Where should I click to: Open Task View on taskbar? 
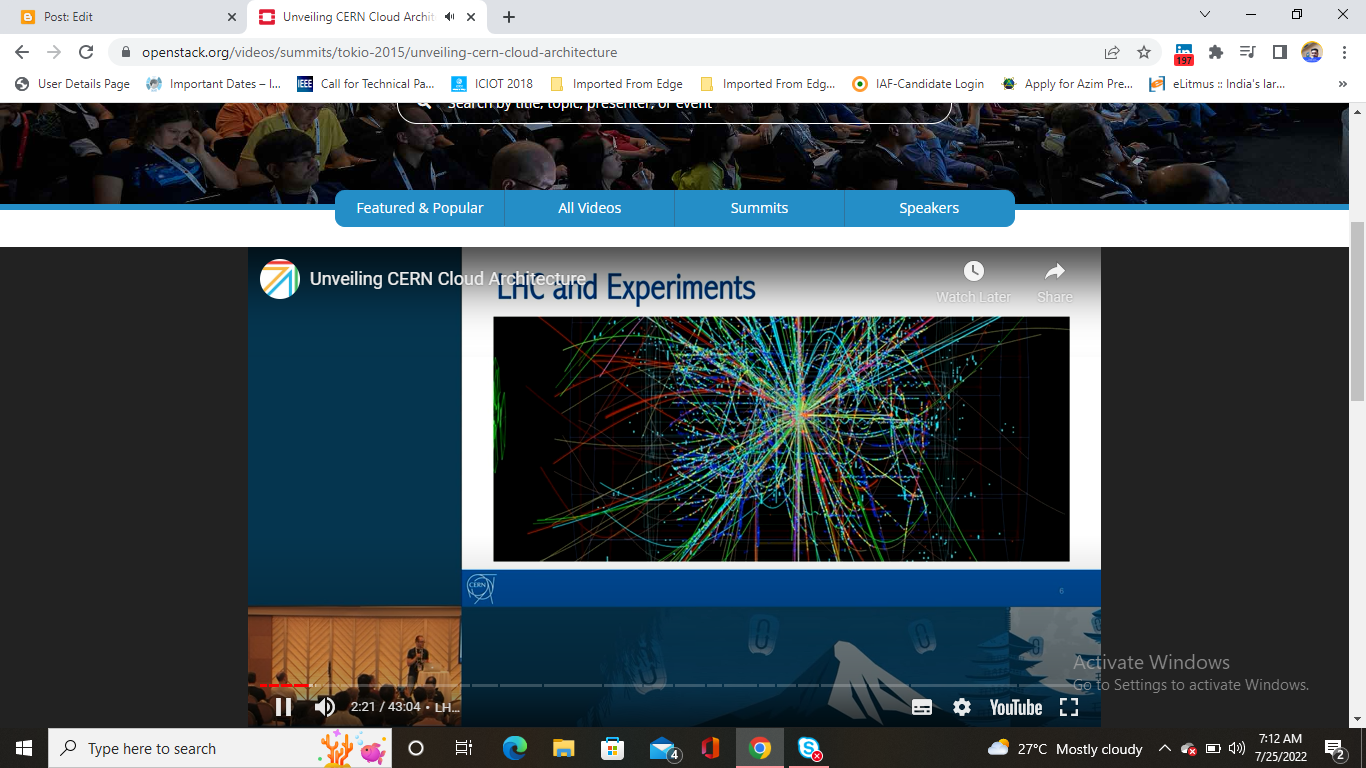(464, 748)
